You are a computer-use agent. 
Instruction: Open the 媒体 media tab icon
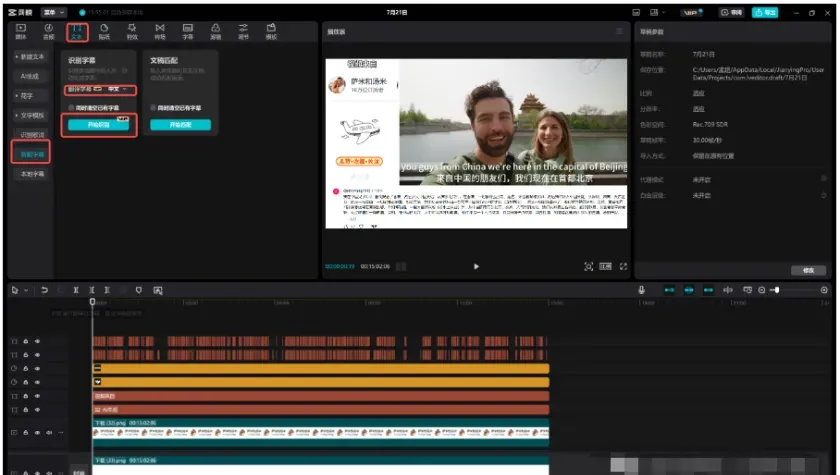click(21, 32)
